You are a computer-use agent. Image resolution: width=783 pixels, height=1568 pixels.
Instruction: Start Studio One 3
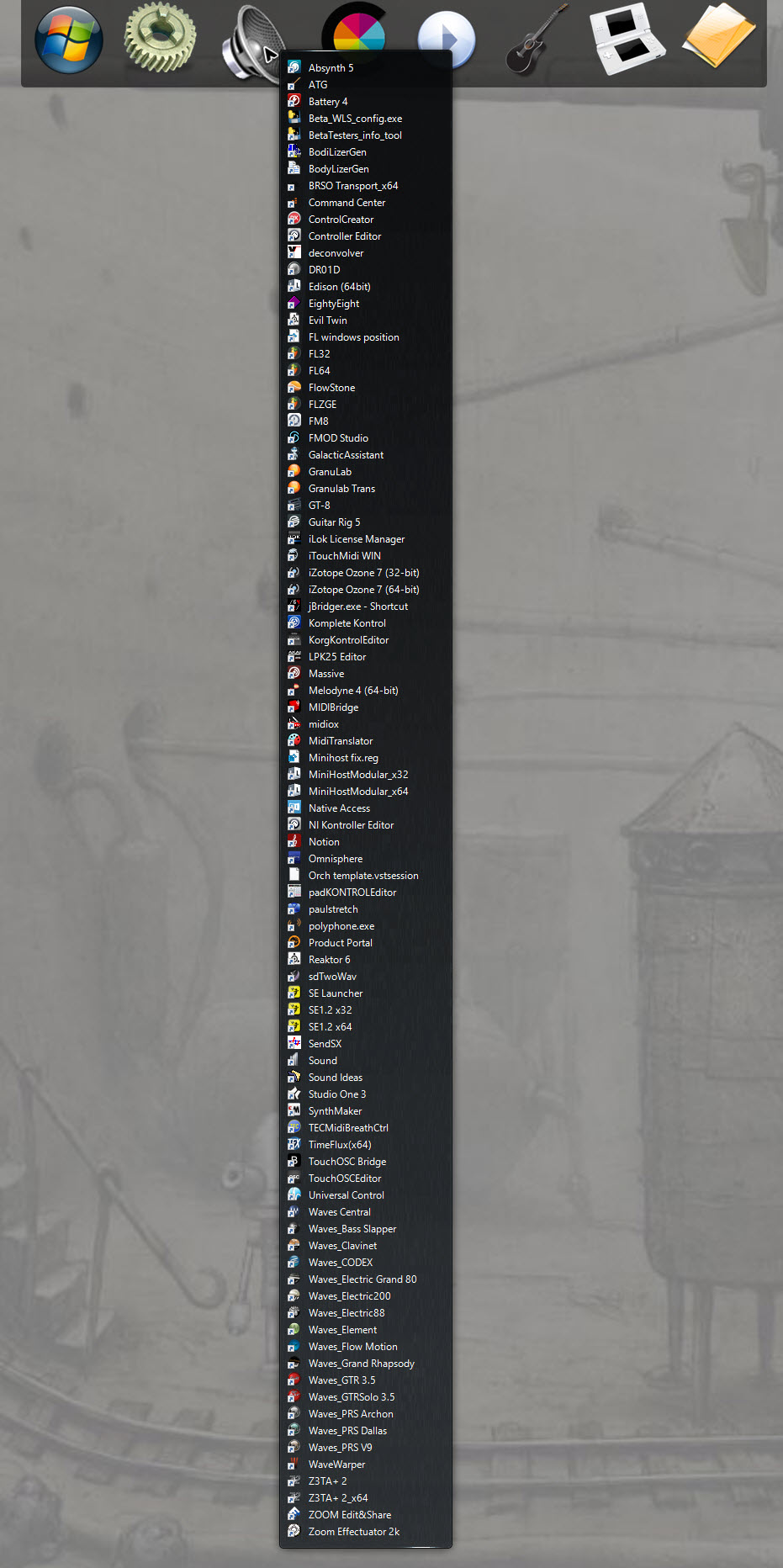point(336,1094)
